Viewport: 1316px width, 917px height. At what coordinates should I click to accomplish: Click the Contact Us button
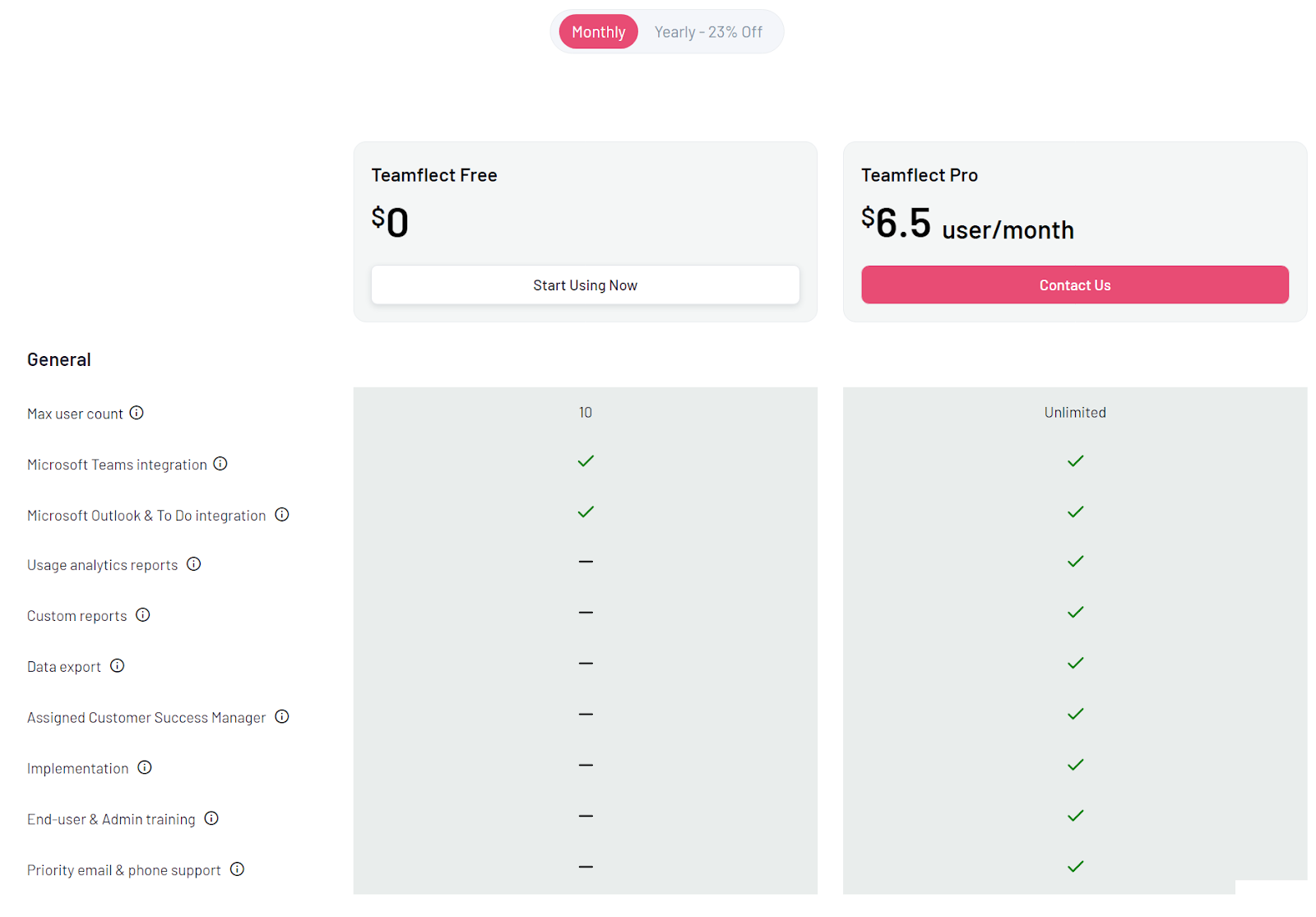[1074, 285]
